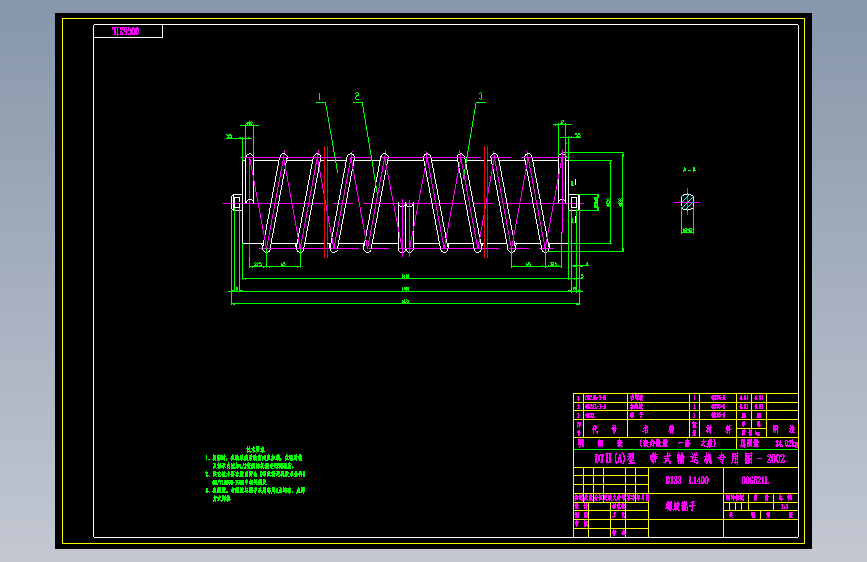Select the 'D133 L1400' text in title block
The image size is (867, 562).
click(x=687, y=480)
